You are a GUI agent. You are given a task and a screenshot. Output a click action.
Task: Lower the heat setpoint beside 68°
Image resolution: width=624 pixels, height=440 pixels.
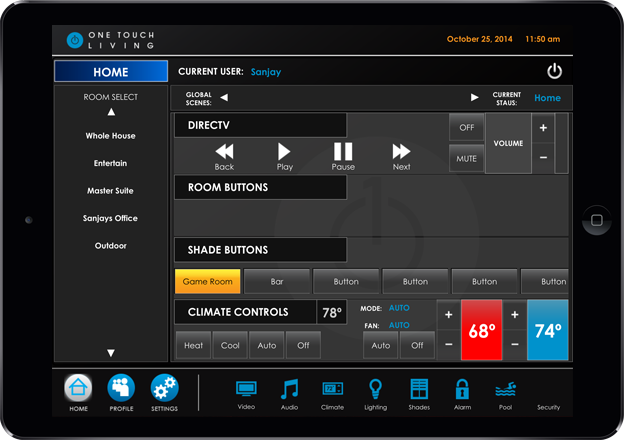448,345
